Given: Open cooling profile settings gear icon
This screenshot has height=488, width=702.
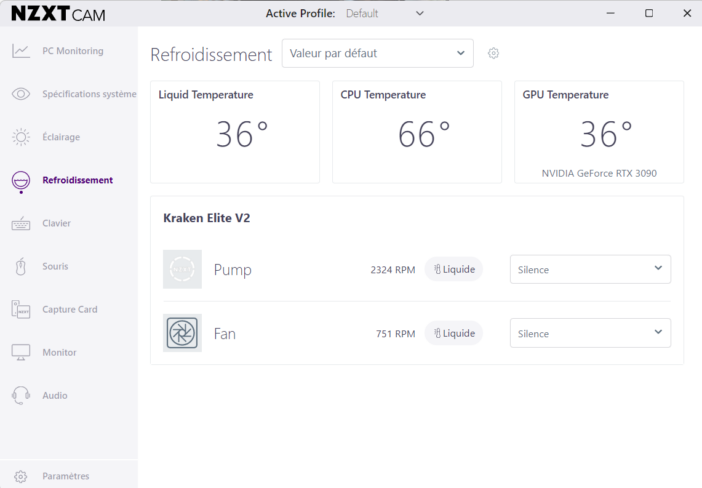Looking at the screenshot, I should point(493,53).
